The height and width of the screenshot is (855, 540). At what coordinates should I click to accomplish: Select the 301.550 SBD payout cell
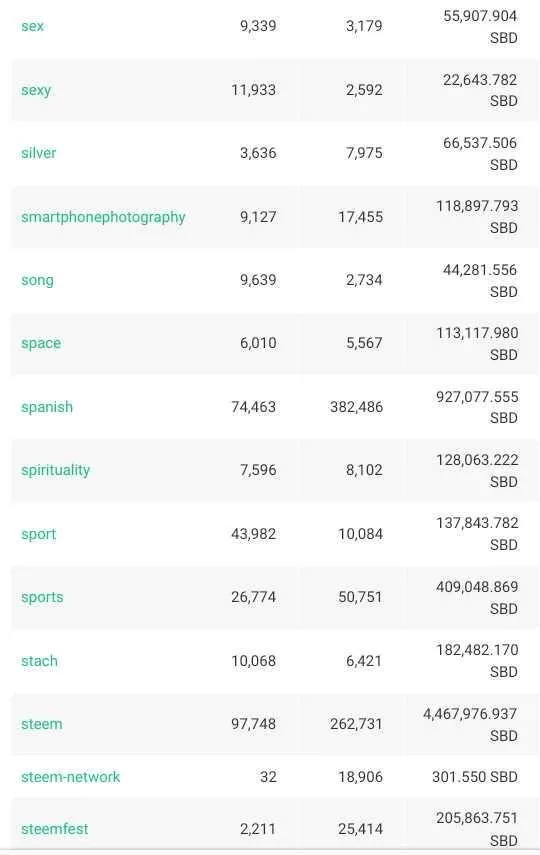pyautogui.click(x=475, y=777)
